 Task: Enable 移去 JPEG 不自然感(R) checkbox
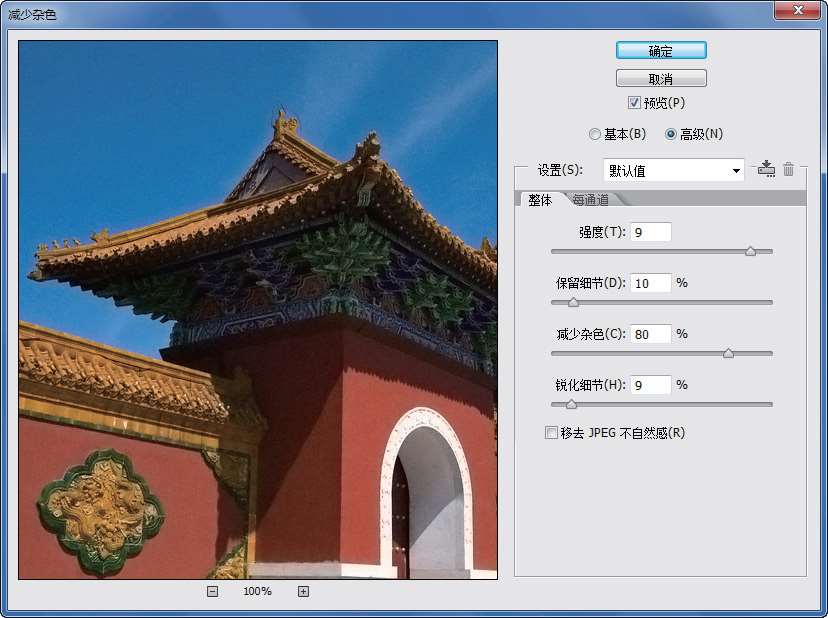pyautogui.click(x=551, y=433)
